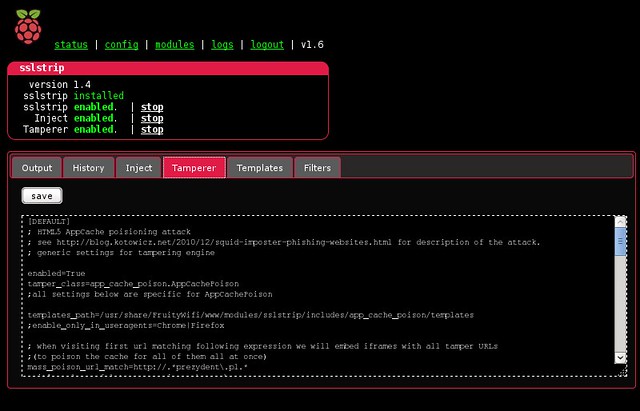Select the Tamperer tab
The width and height of the screenshot is (640, 411).
(194, 168)
